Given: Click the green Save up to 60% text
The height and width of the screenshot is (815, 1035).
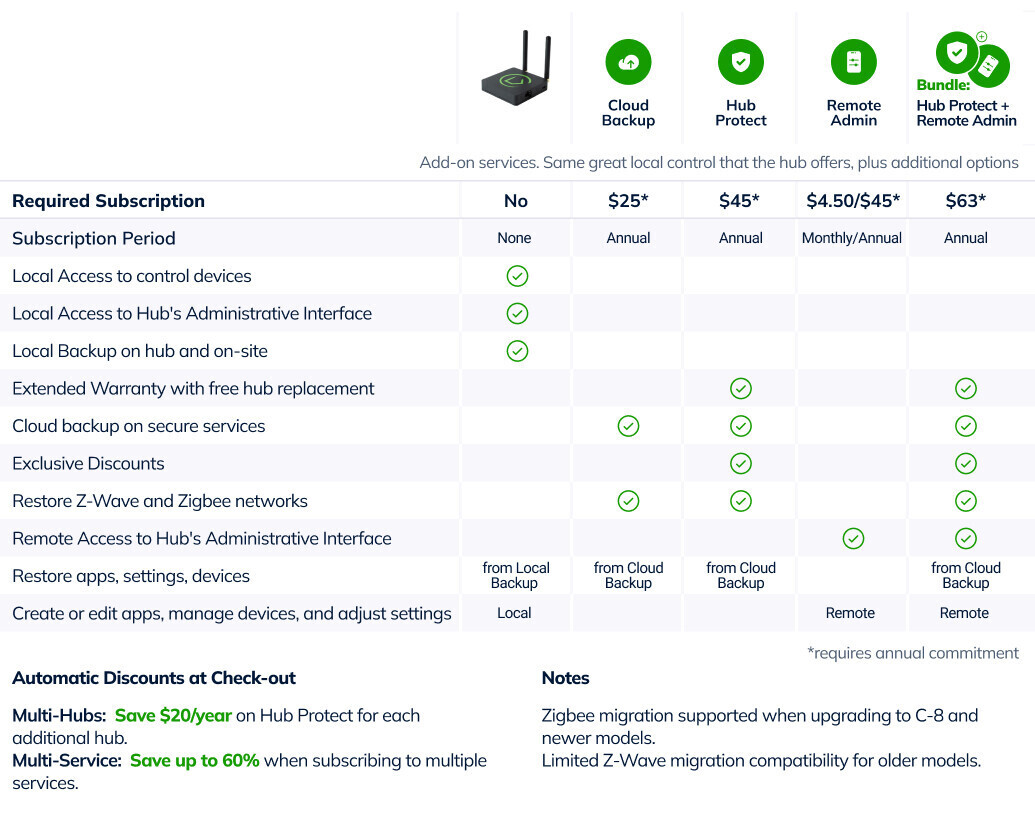Looking at the screenshot, I should coord(194,760).
